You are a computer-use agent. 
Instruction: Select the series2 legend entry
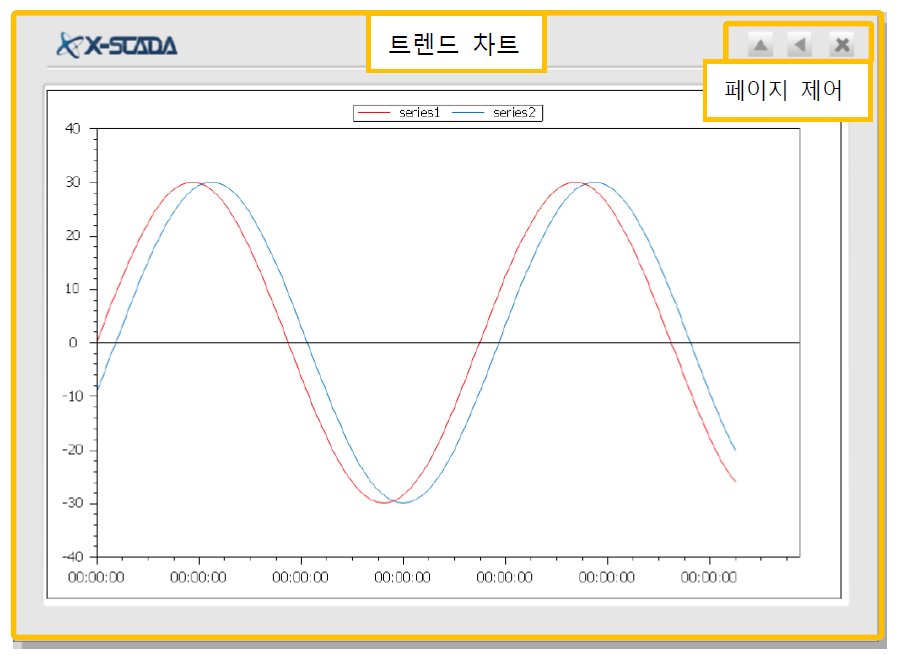[494, 113]
